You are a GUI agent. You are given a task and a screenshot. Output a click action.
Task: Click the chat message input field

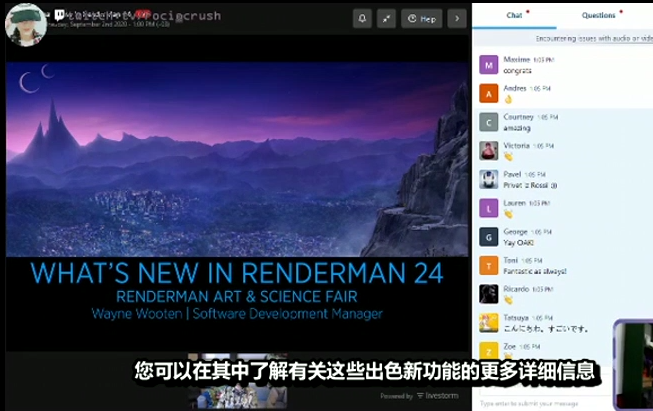coord(546,403)
